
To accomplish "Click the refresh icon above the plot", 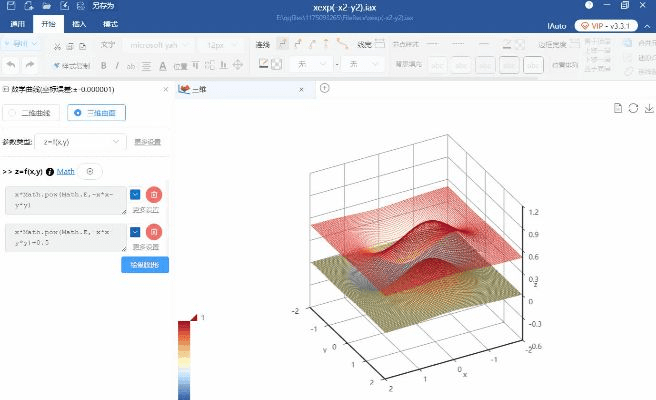I will tap(633, 108).
